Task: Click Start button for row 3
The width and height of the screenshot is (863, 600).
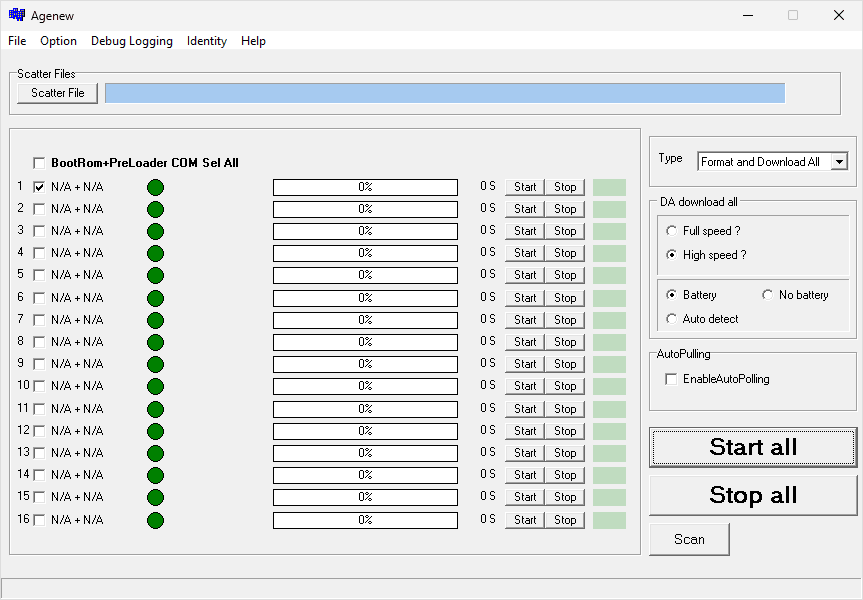Action: pos(525,231)
